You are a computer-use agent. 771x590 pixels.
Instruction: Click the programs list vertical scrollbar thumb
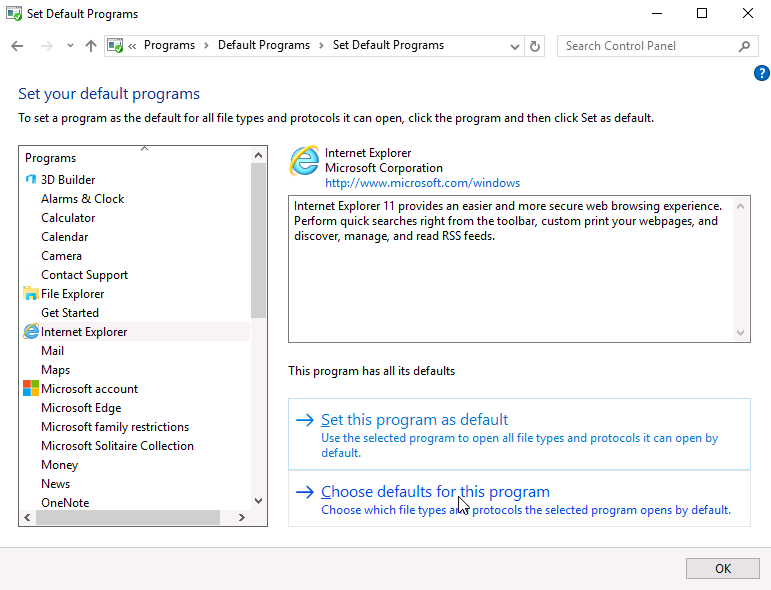tap(258, 240)
